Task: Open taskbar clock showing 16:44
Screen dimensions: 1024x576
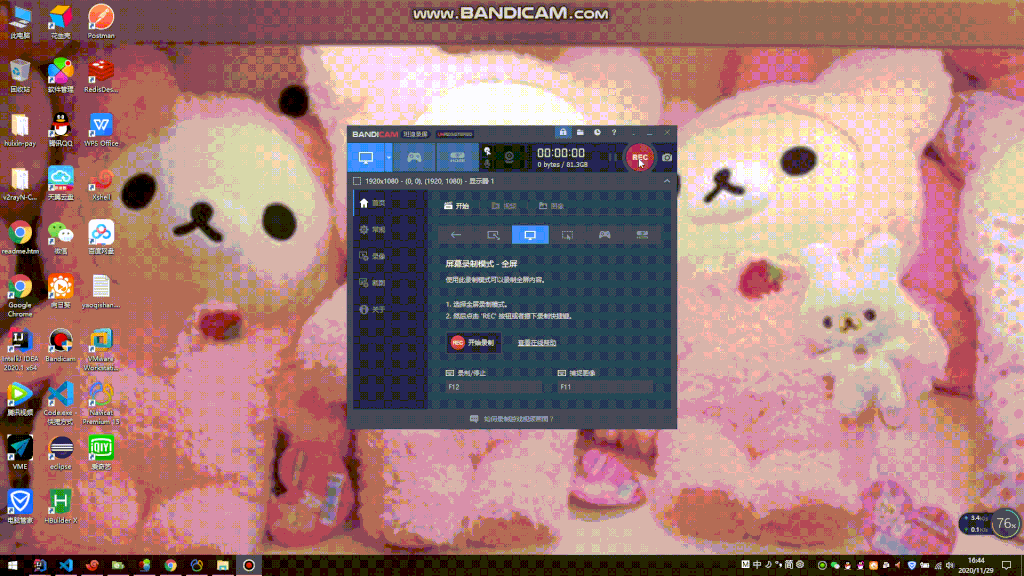Action: [976, 566]
